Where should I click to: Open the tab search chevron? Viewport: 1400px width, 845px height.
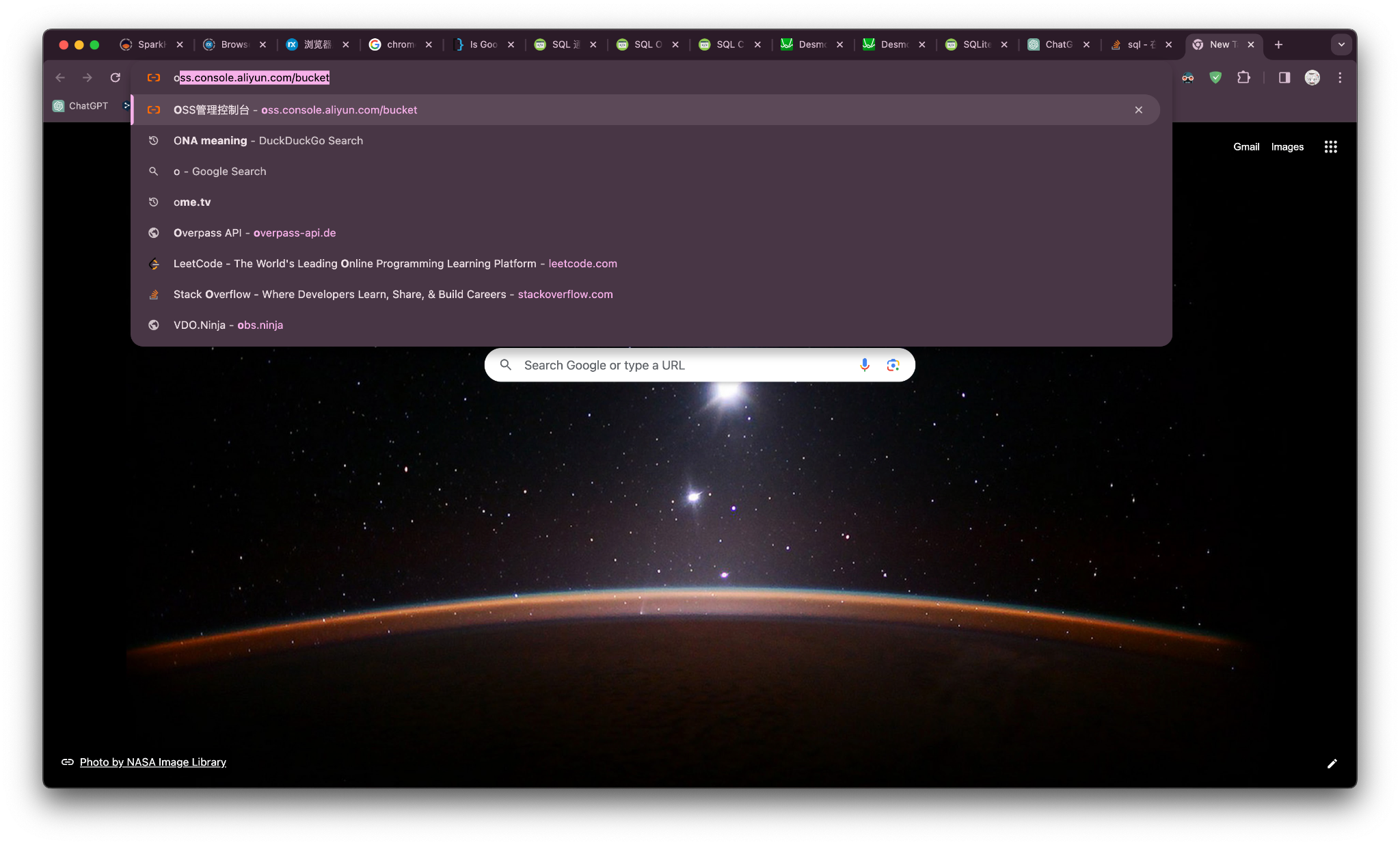point(1341,44)
